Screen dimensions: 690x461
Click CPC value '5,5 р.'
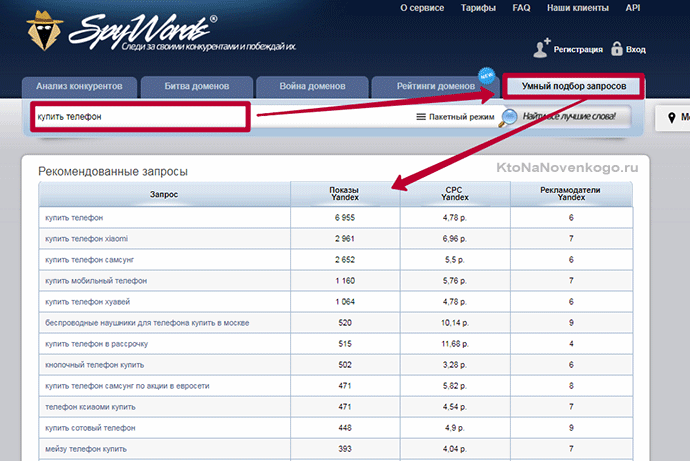455,260
